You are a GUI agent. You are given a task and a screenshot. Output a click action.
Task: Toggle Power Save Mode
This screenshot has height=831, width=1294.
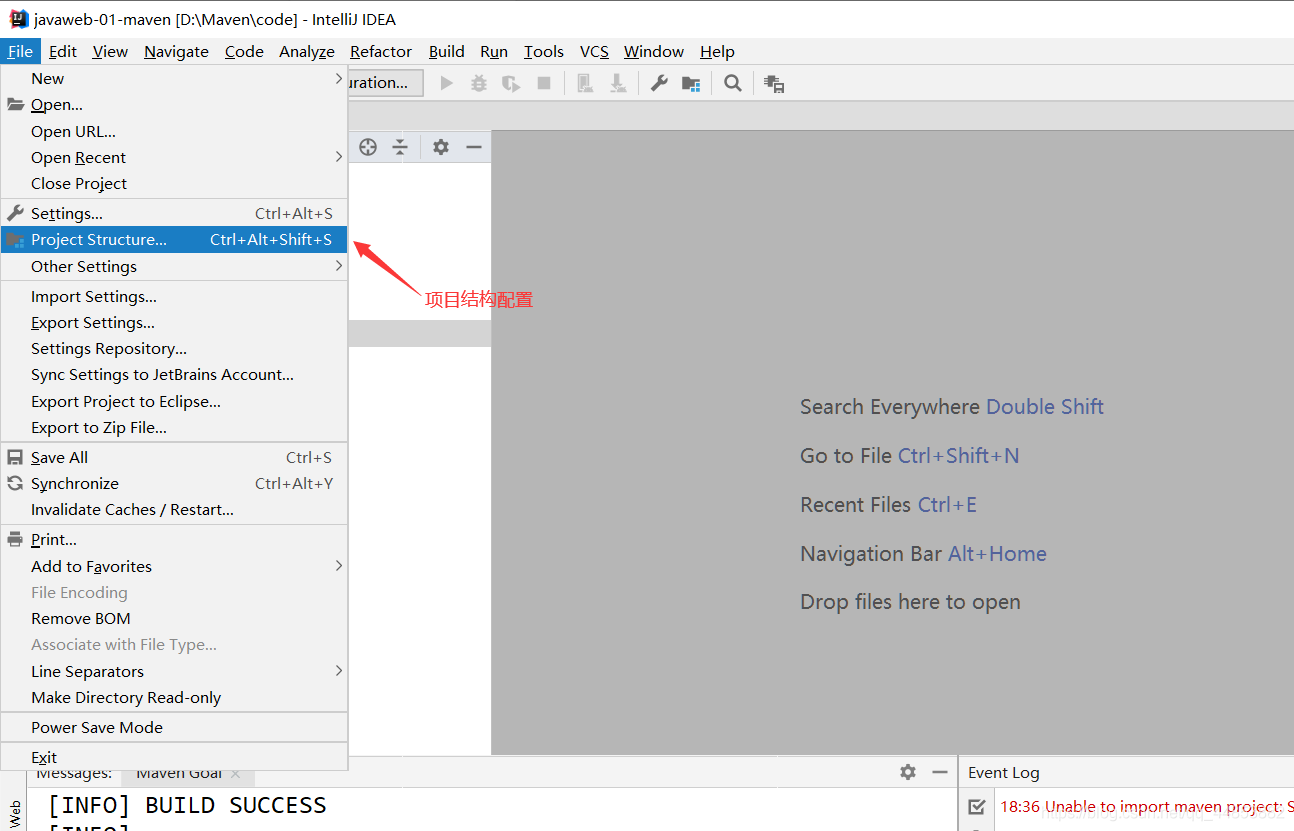[174, 727]
